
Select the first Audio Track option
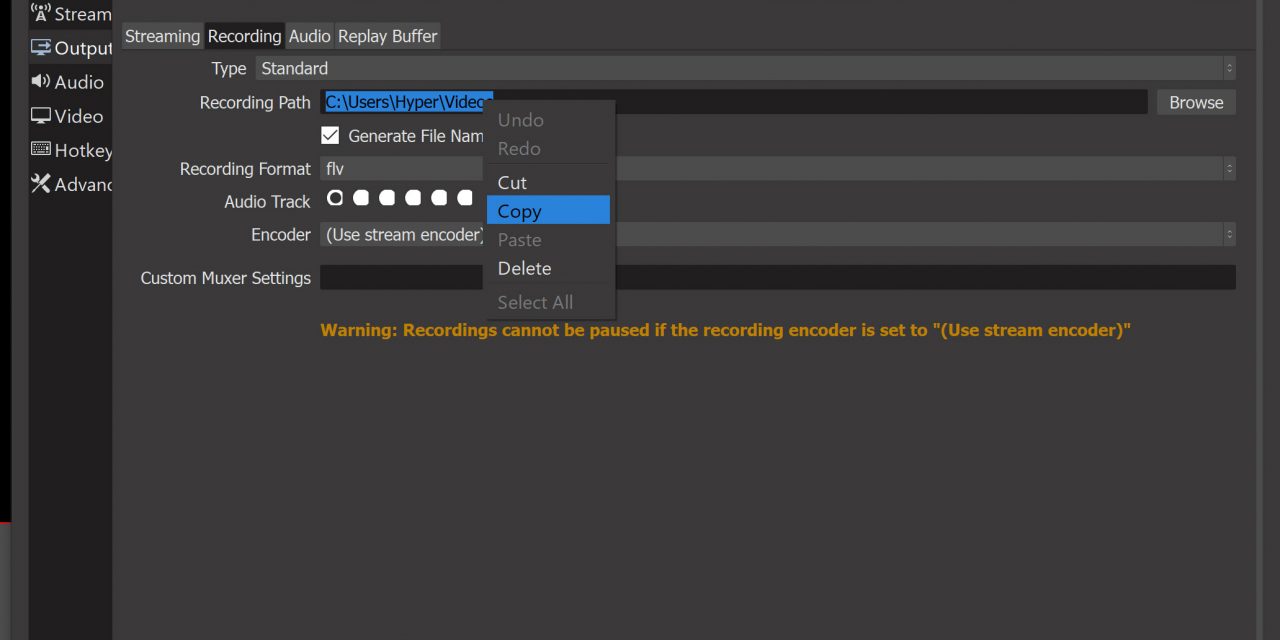click(335, 198)
